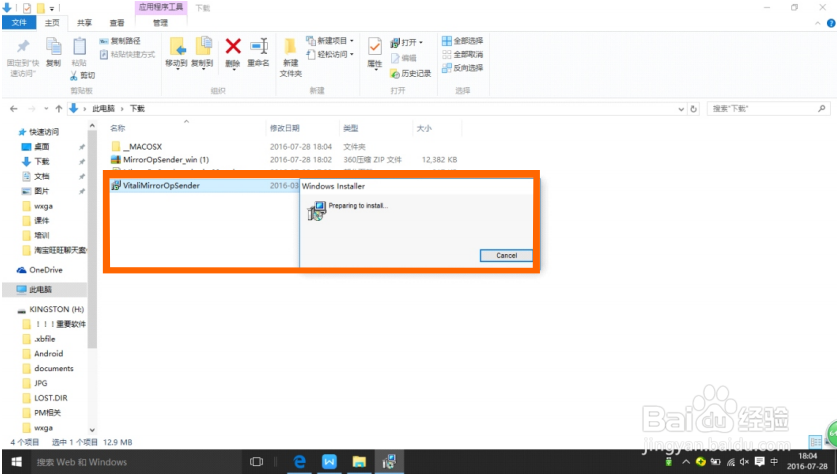
Task: Click Copy path (复制路径)
Action: (120, 41)
